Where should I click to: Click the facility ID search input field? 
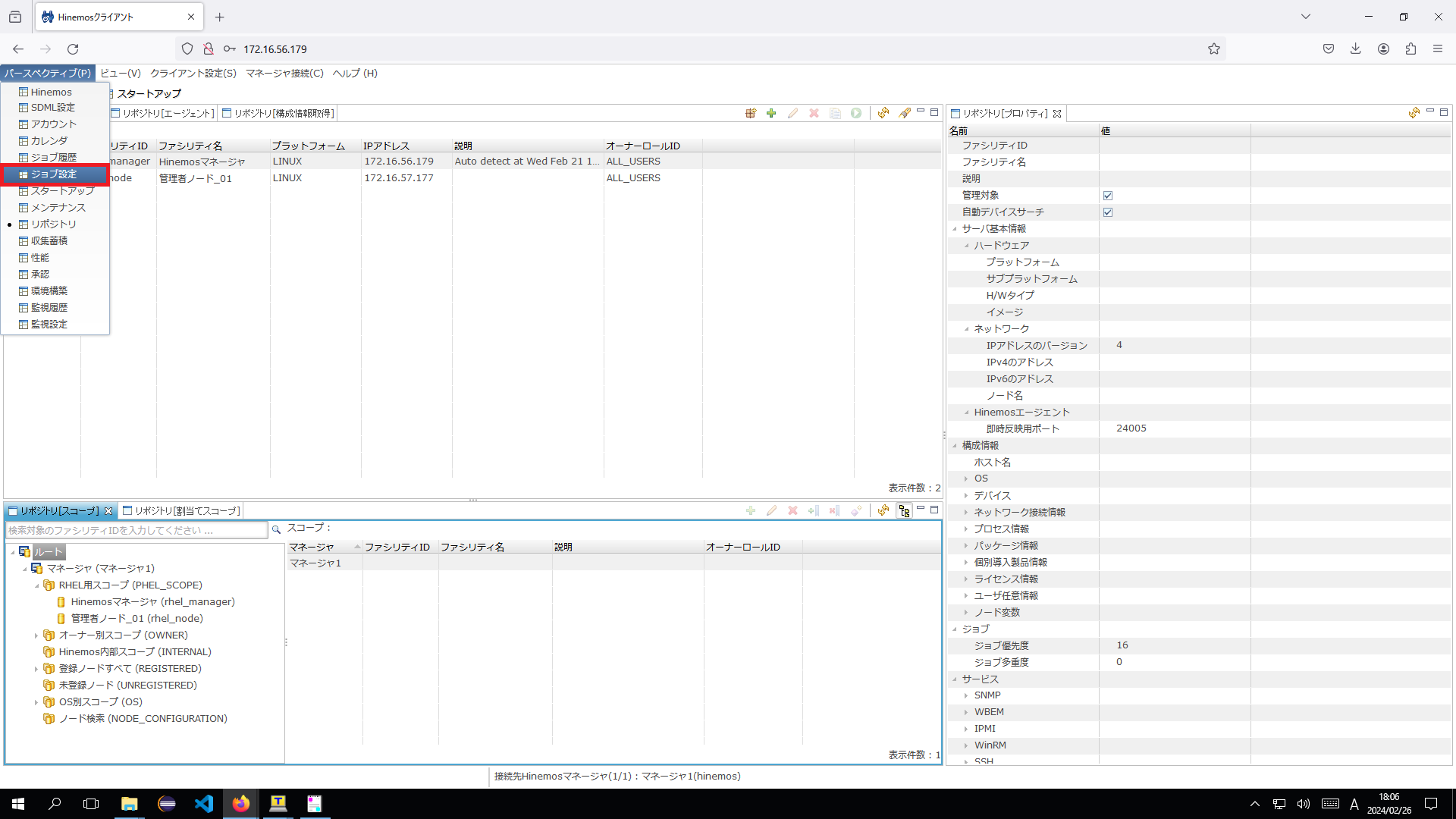[136, 530]
